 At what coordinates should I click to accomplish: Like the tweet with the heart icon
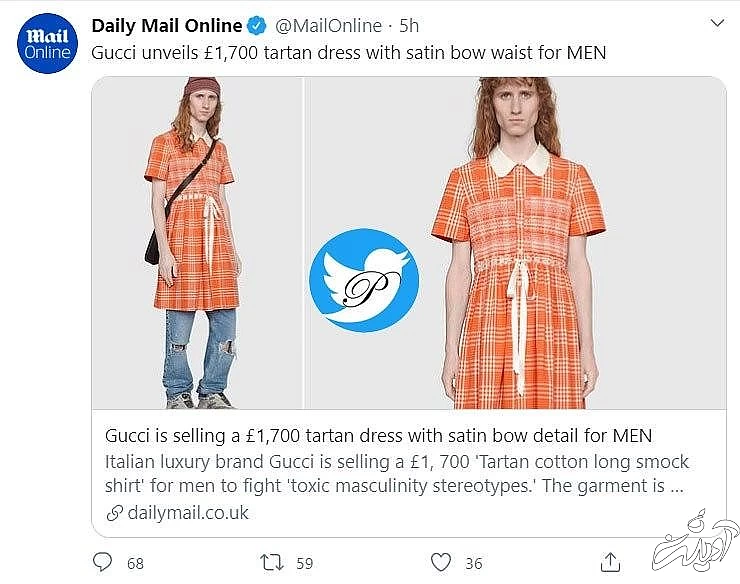(x=439, y=563)
